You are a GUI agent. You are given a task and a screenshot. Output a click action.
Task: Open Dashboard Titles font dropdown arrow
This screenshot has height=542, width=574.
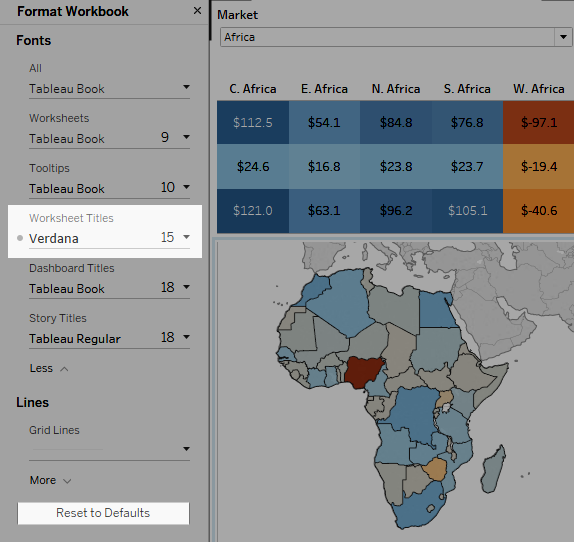(186, 287)
